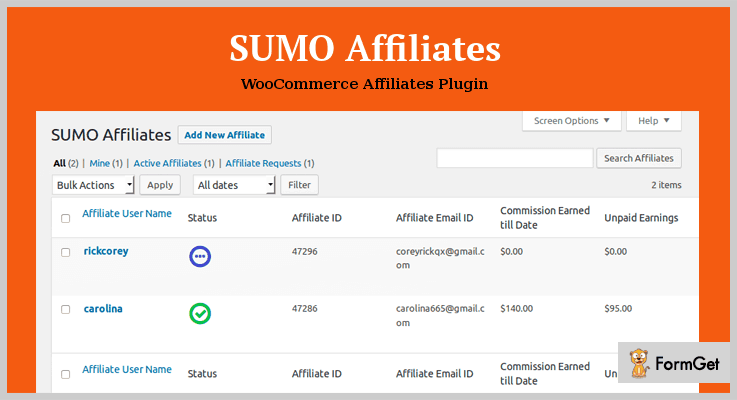
Task: Check the select-all box in bottom footer row
Action: (x=65, y=375)
